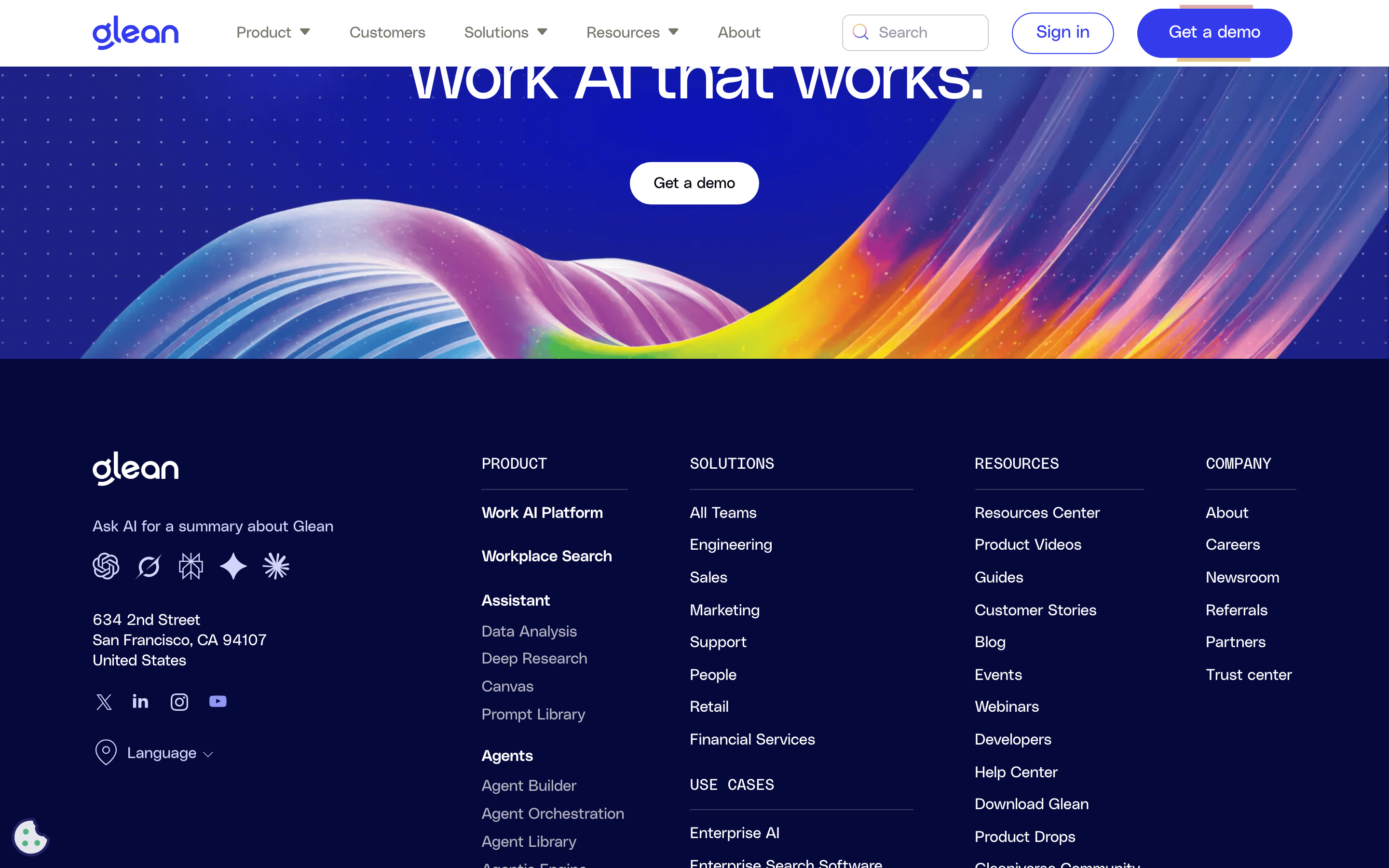This screenshot has width=1389, height=868.
Task: Click the blue header Get a demo button
Action: [1214, 33]
